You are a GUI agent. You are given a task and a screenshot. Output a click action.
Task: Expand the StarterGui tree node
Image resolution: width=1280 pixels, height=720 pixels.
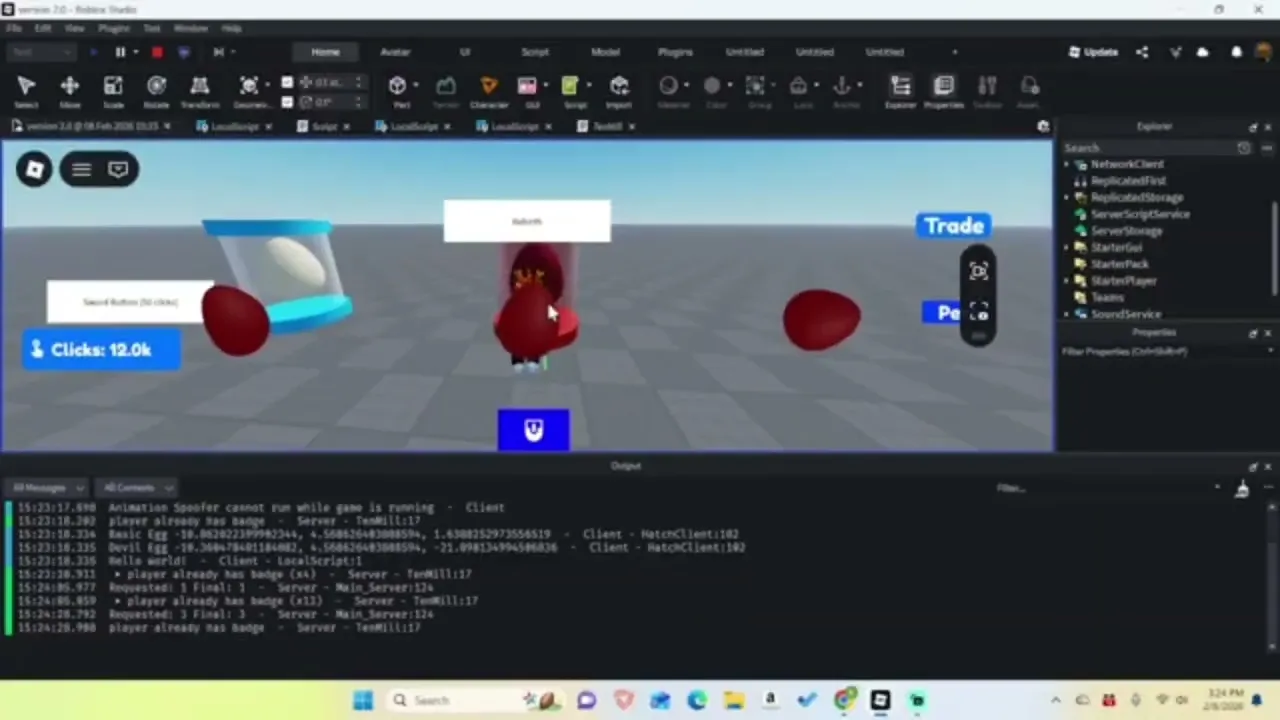tap(1066, 247)
